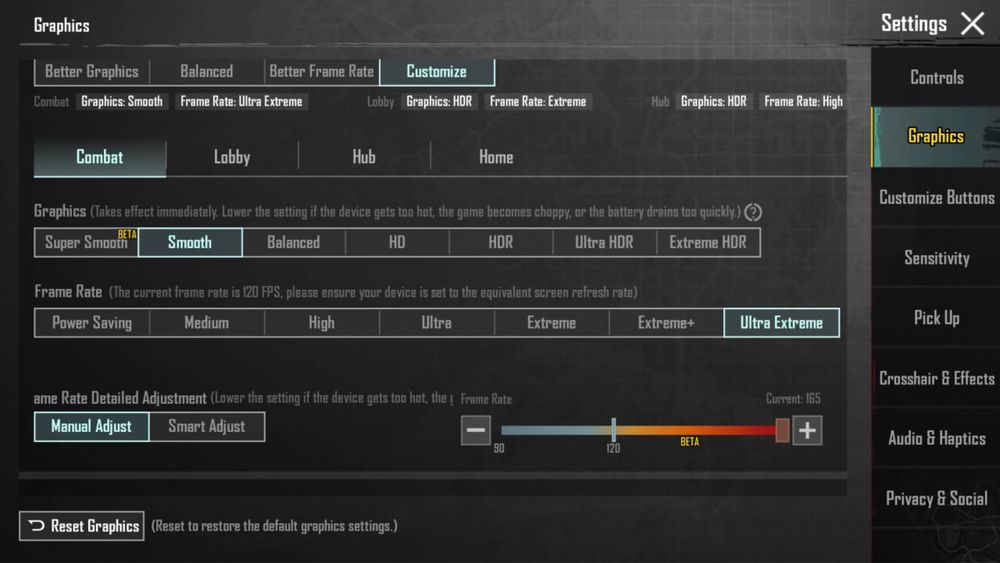Image resolution: width=1000 pixels, height=563 pixels.
Task: Set frame rate to High
Action: coord(321,323)
